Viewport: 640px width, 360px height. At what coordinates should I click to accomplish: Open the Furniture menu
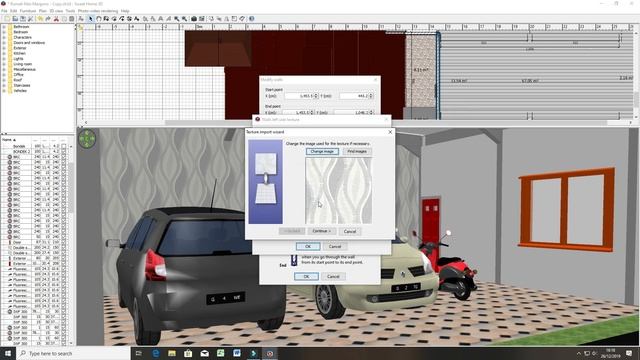coord(28,11)
